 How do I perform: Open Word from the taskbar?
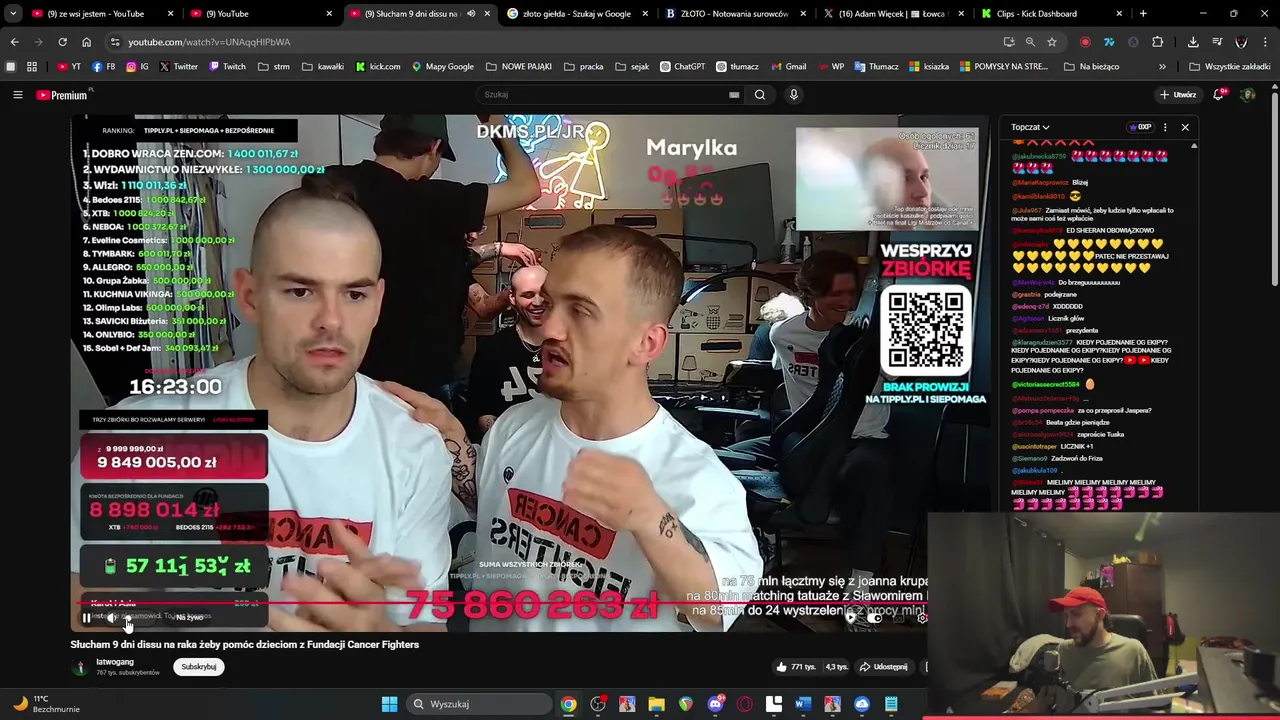[803, 704]
